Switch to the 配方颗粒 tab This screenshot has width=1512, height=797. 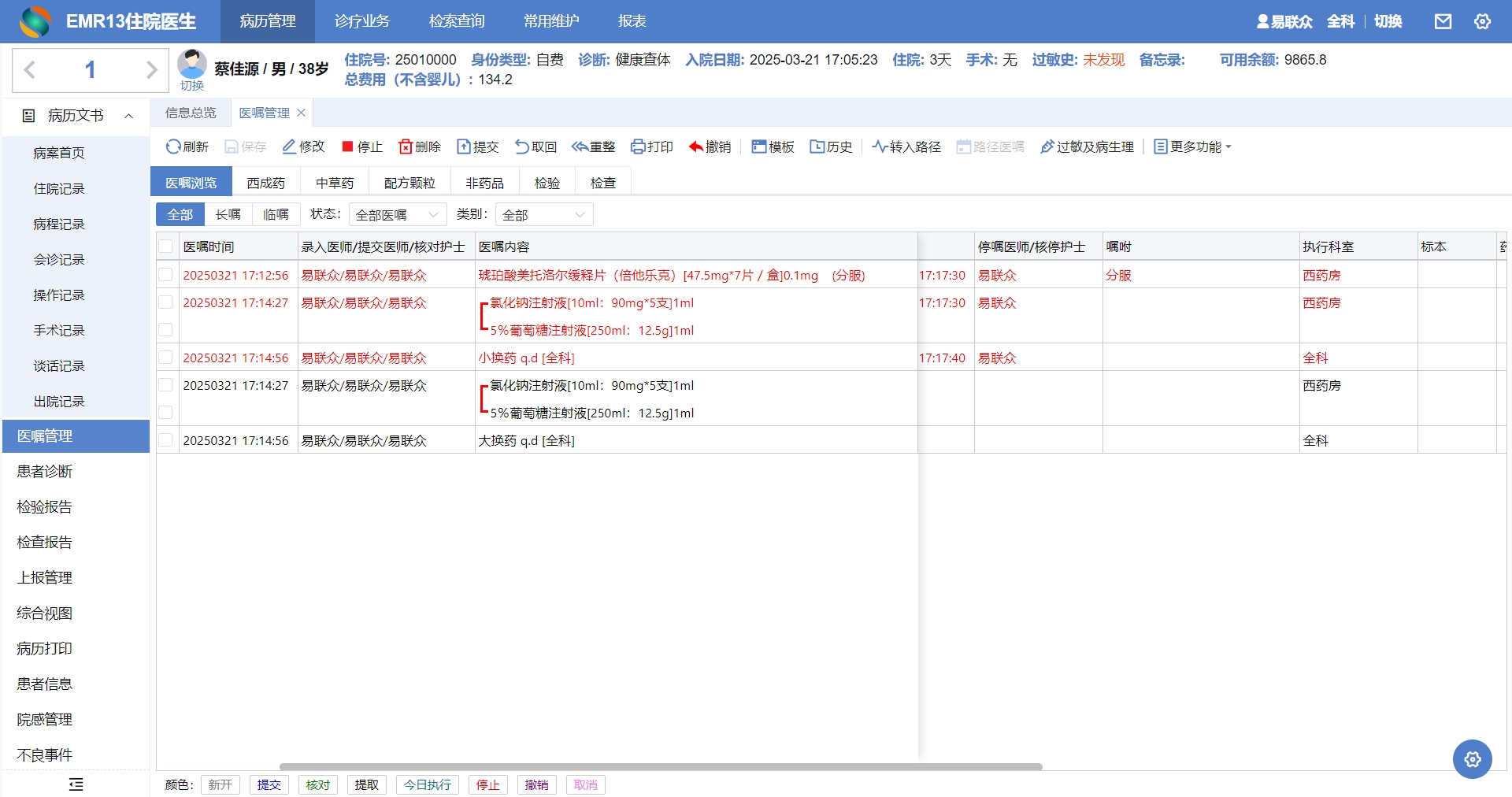pos(409,183)
